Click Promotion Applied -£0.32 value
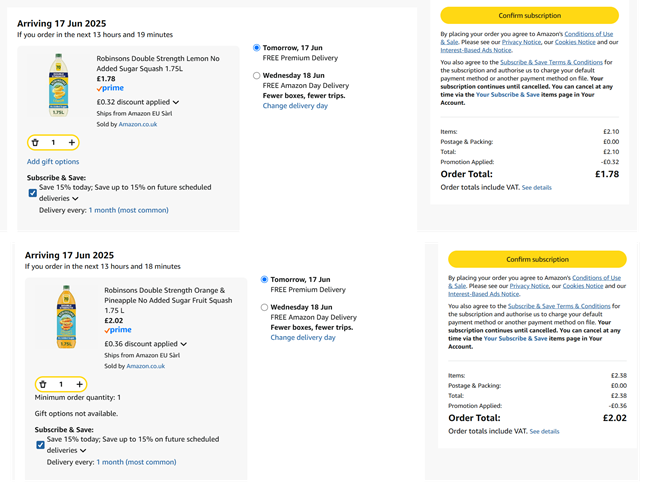 point(610,162)
